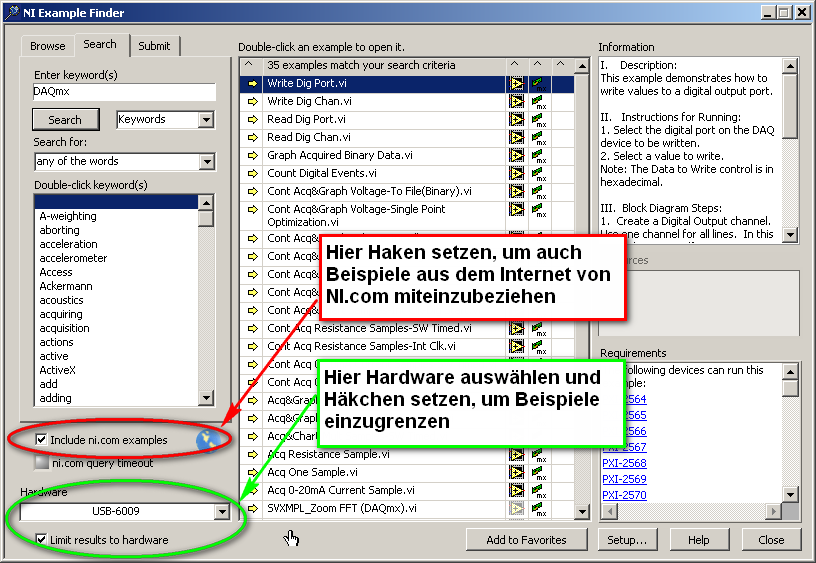816x563 pixels.
Task: Click the arrow icon beside Graph Acquired Binary Data.vi
Action: pos(253,156)
